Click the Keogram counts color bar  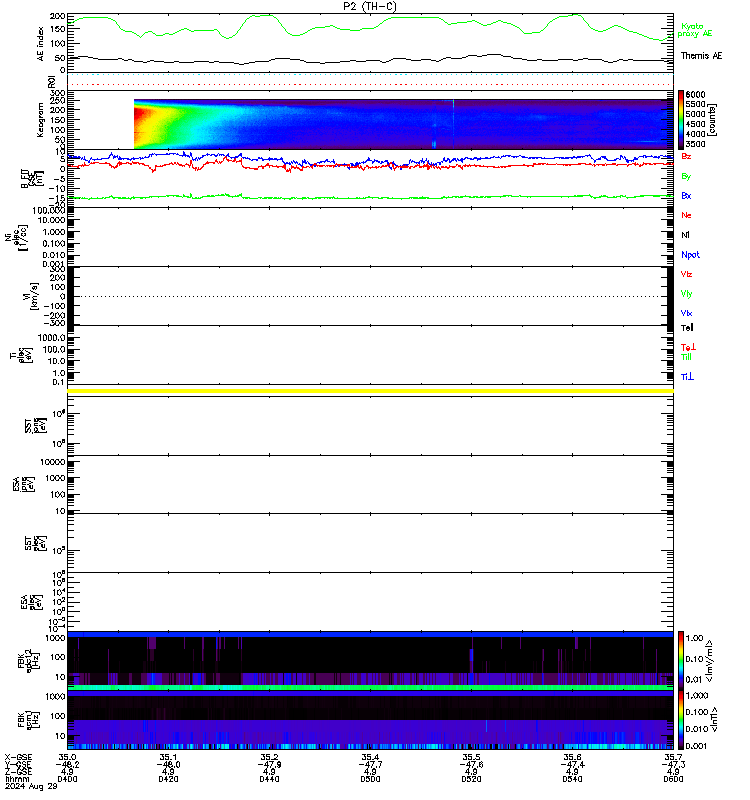(x=681, y=119)
